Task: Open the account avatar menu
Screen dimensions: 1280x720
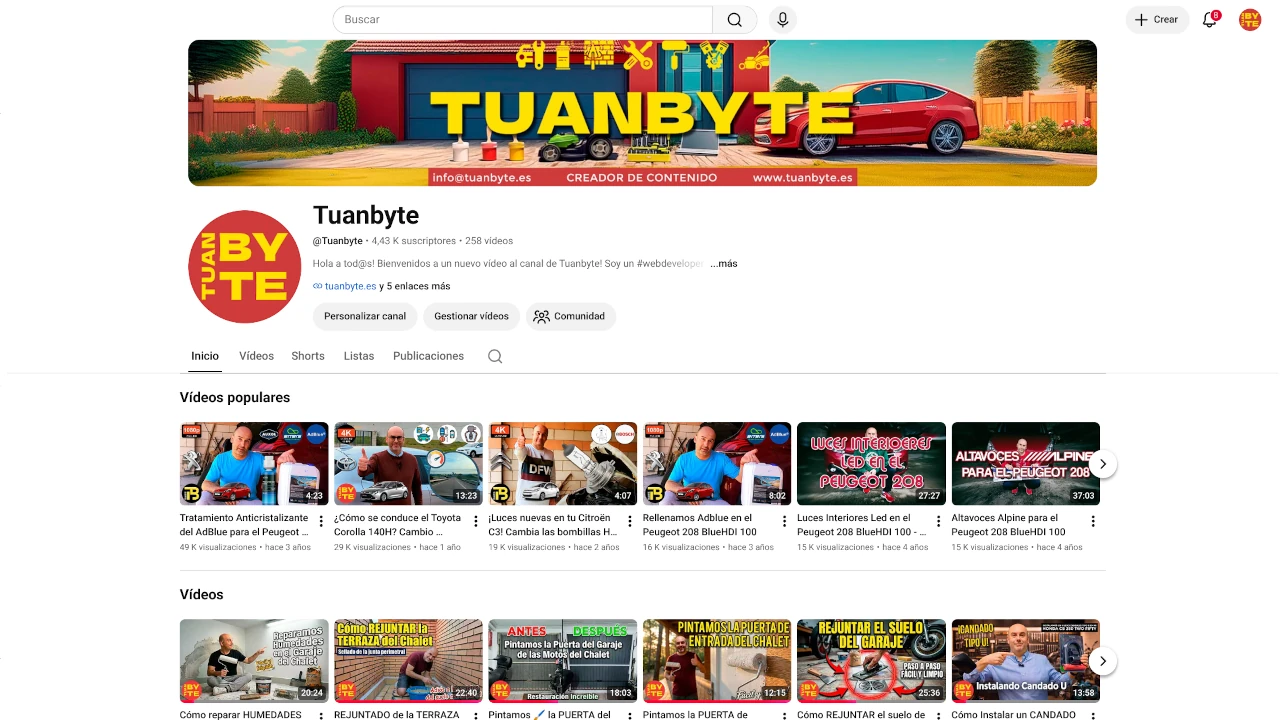Action: (1250, 20)
